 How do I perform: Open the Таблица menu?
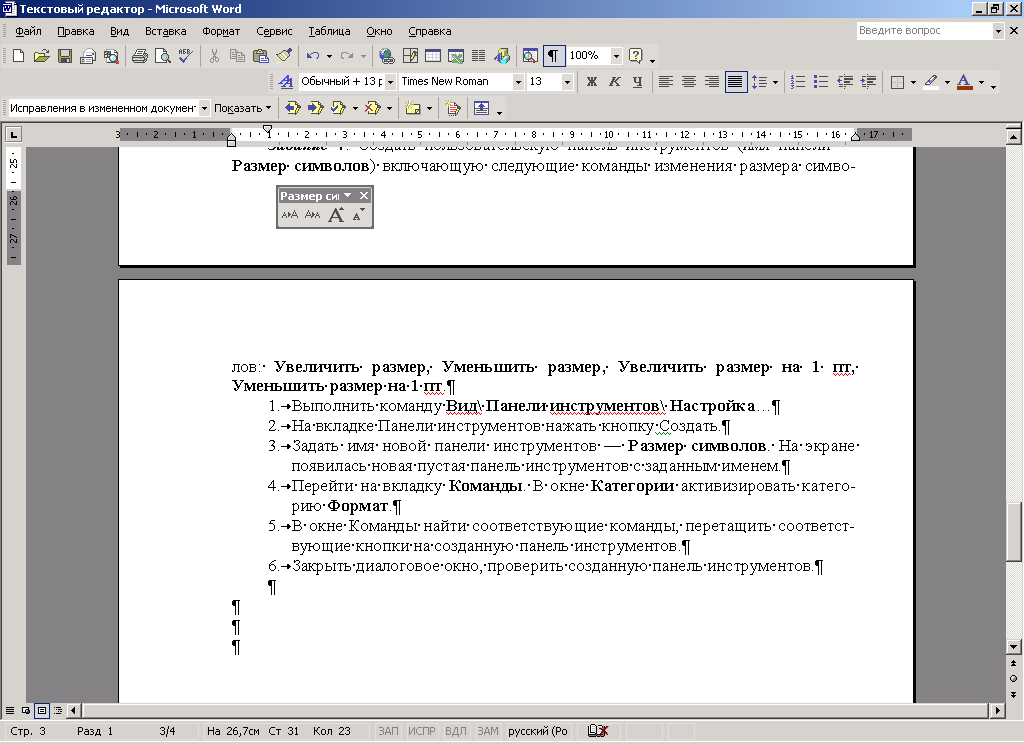(x=329, y=31)
